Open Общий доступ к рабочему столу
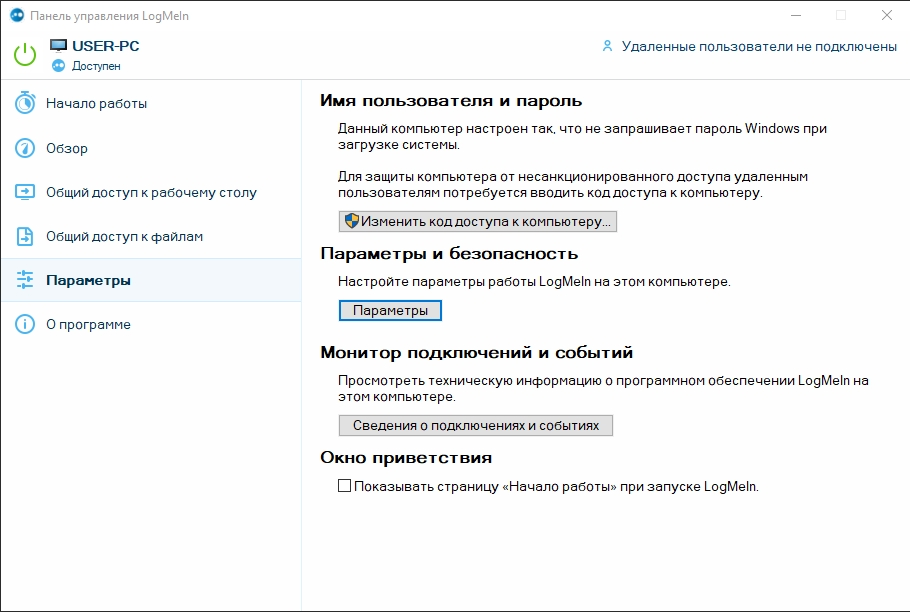 [x=151, y=192]
